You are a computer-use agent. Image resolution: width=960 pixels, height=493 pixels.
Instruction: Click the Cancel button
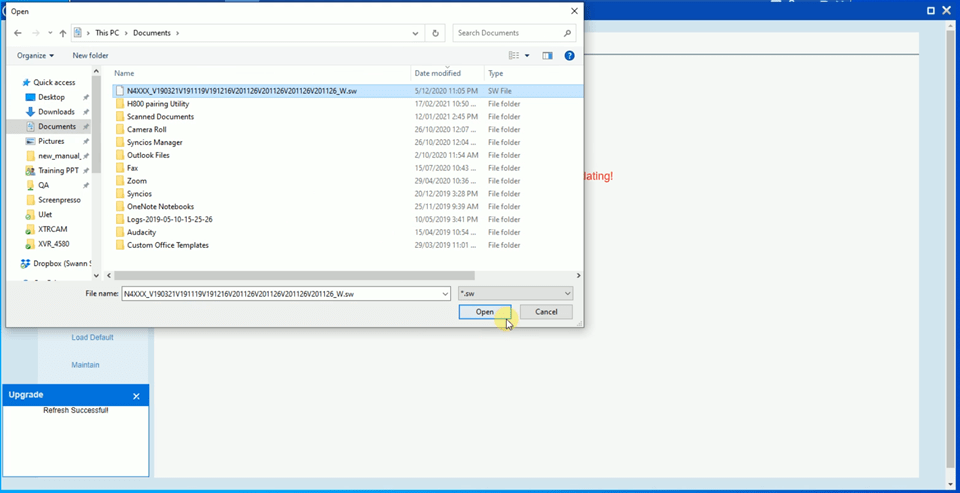[546, 312]
